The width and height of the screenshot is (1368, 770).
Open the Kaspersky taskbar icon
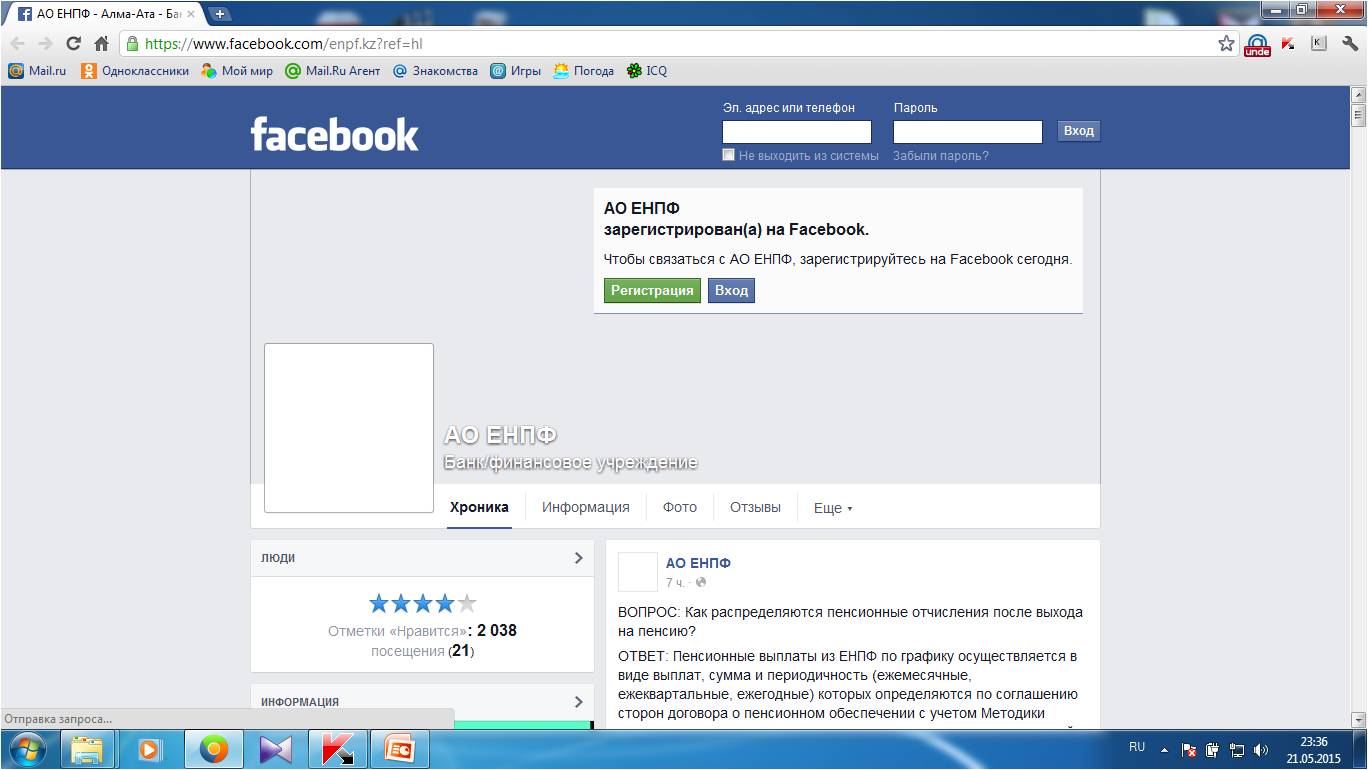337,749
